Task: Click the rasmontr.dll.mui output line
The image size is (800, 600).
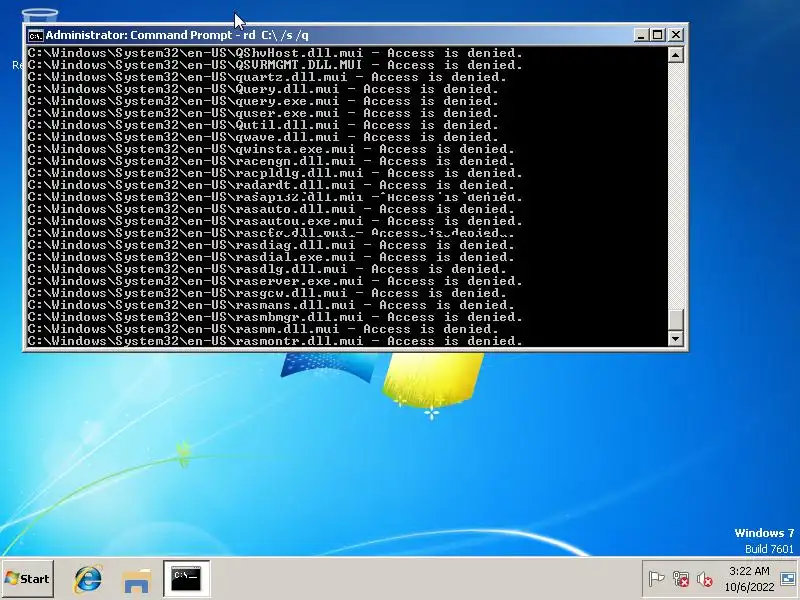Action: click(276, 341)
